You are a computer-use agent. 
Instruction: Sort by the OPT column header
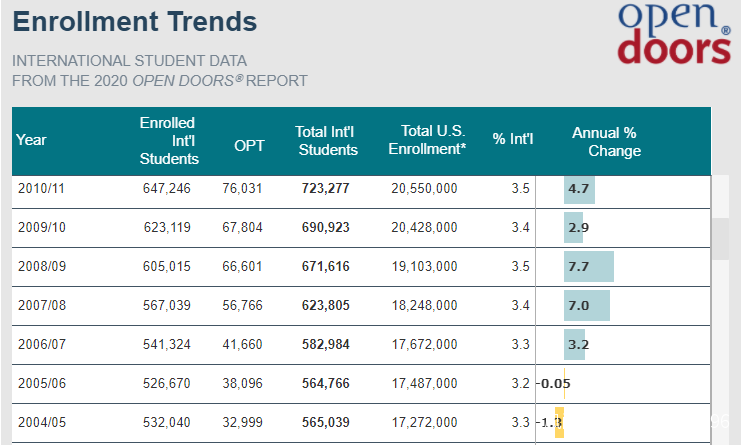(x=249, y=145)
